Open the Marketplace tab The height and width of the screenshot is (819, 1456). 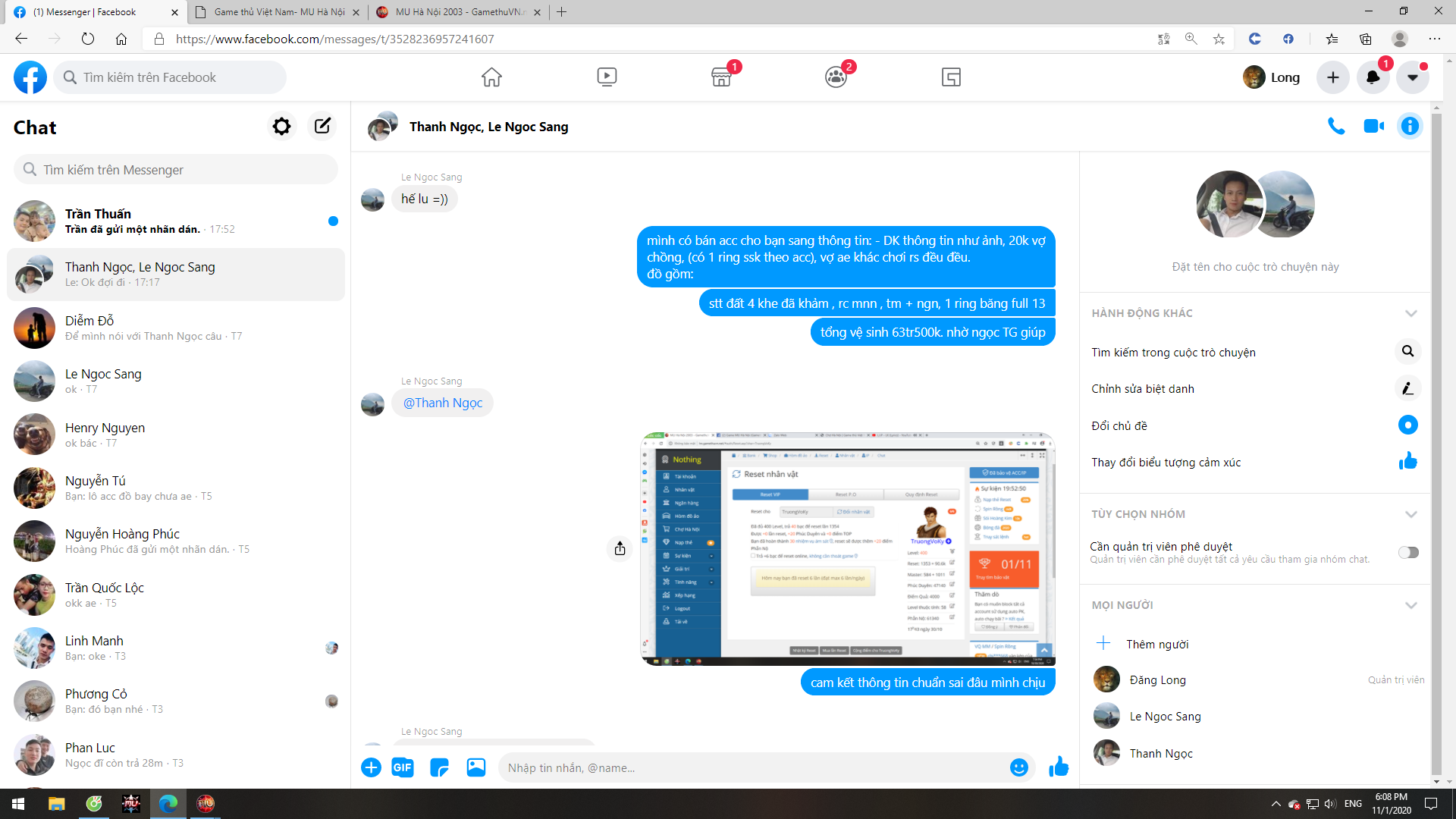(721, 77)
